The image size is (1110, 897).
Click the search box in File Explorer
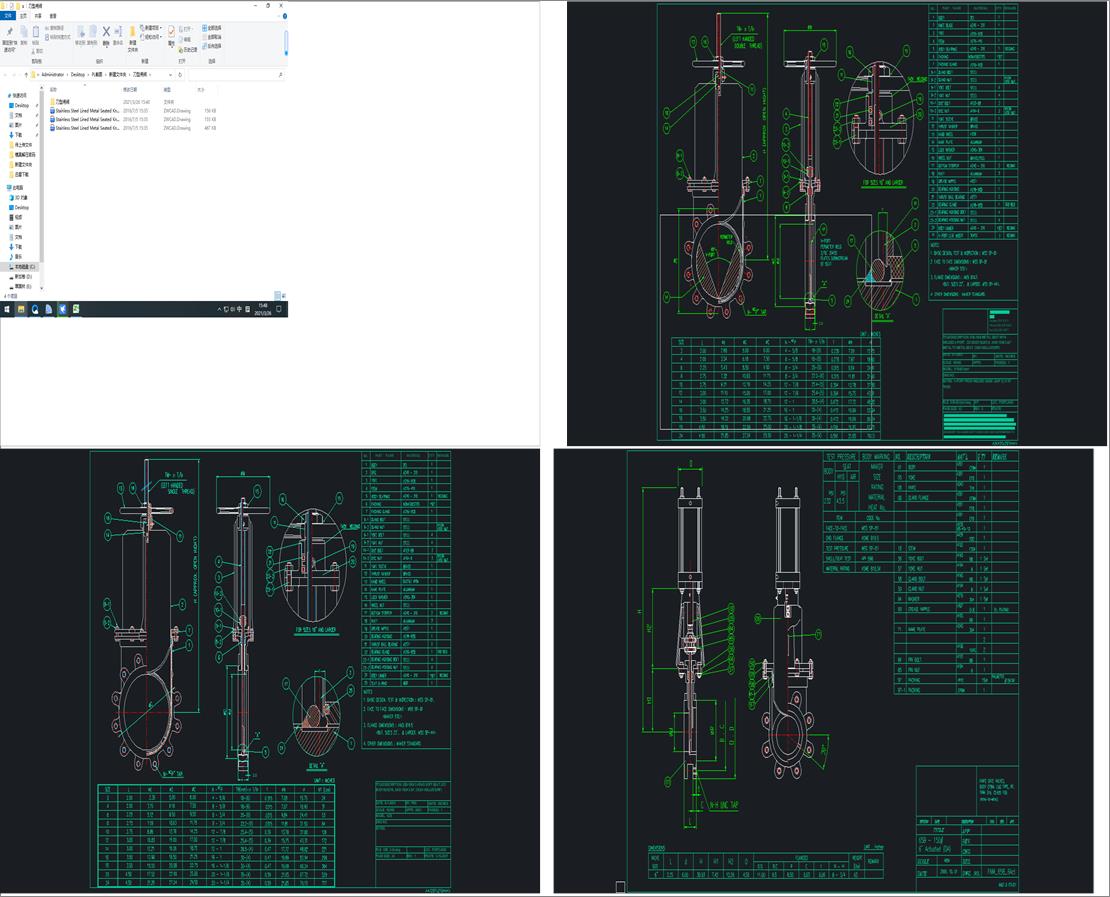pyautogui.click(x=235, y=75)
